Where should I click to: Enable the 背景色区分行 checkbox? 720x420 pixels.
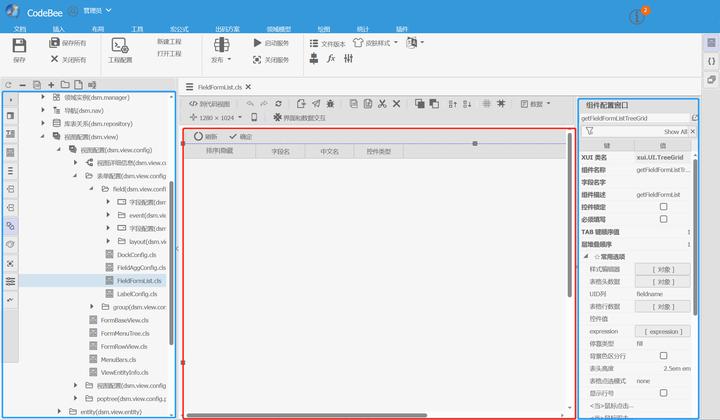(x=663, y=355)
